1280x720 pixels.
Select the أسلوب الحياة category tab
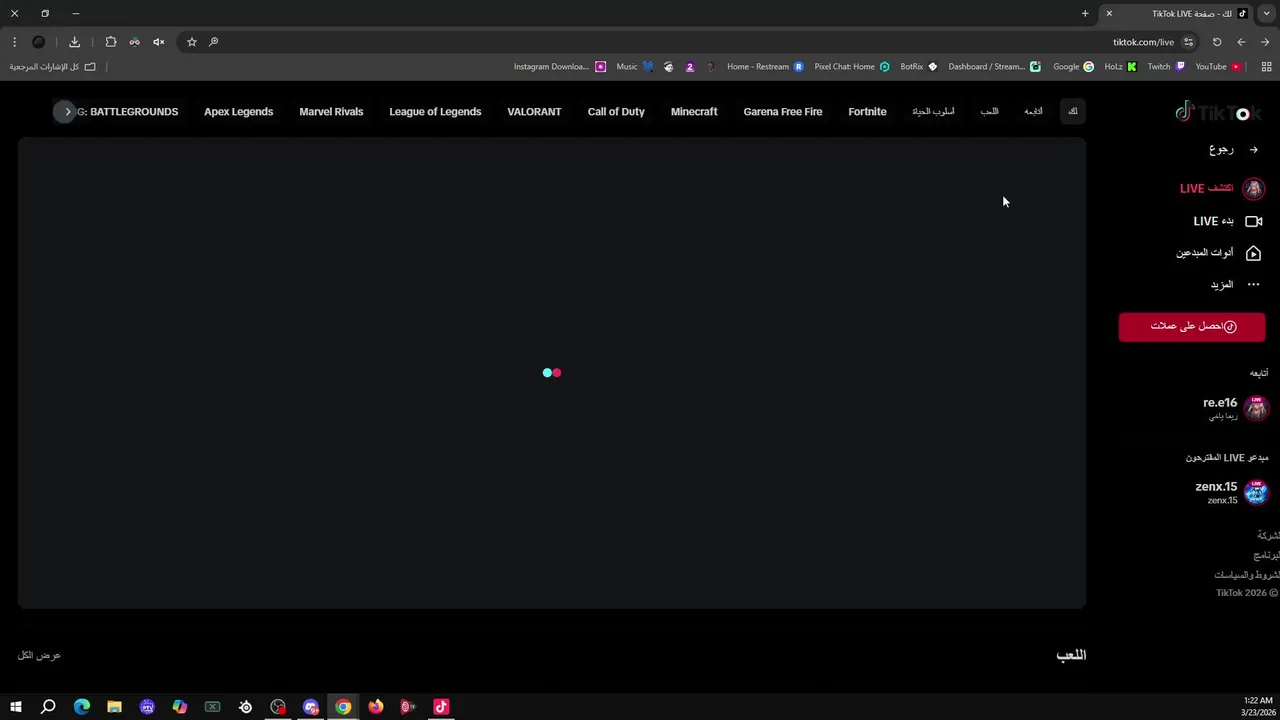click(x=933, y=112)
